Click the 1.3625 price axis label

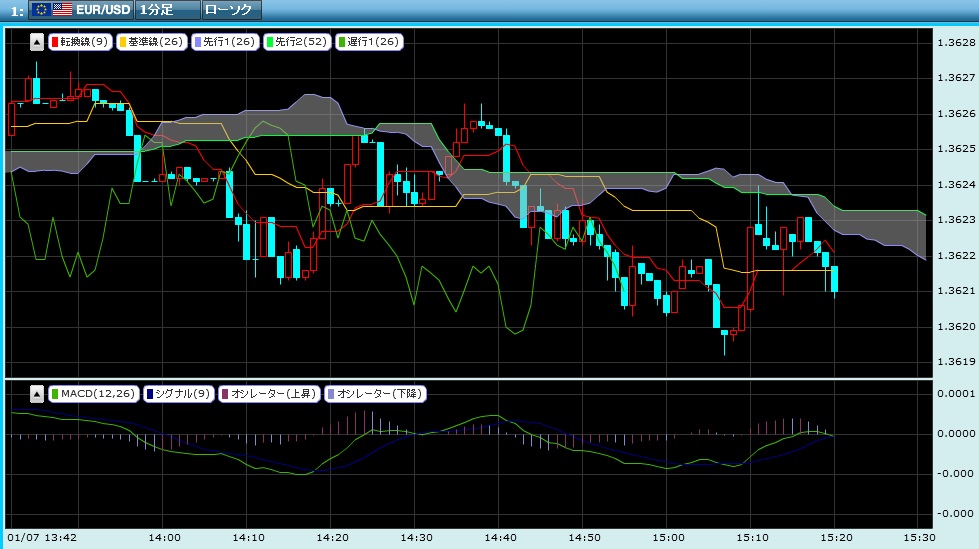pyautogui.click(x=956, y=149)
